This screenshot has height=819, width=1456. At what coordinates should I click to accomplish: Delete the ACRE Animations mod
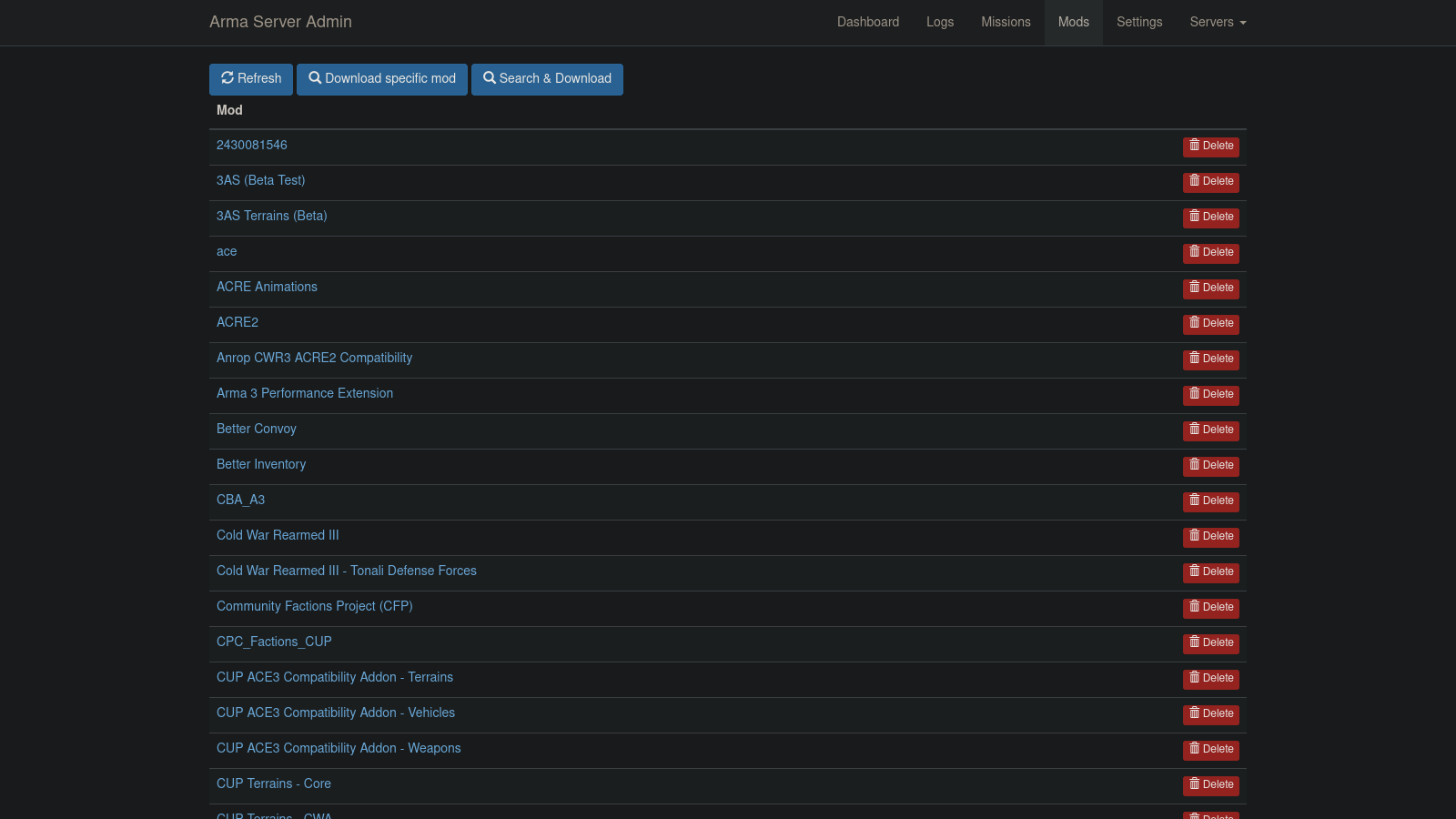click(x=1211, y=288)
